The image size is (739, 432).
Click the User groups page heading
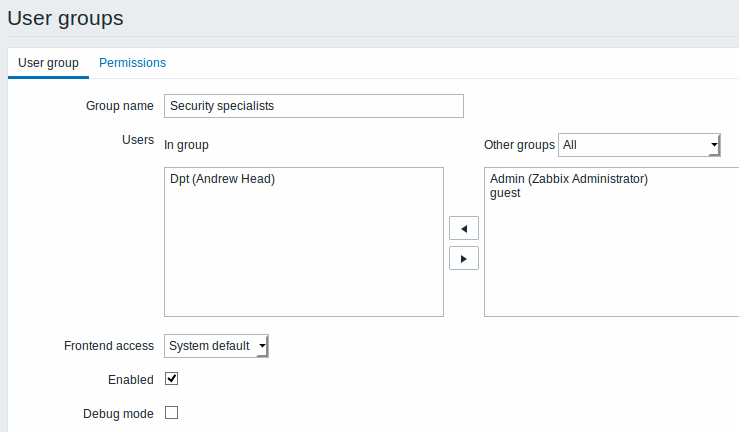66,17
